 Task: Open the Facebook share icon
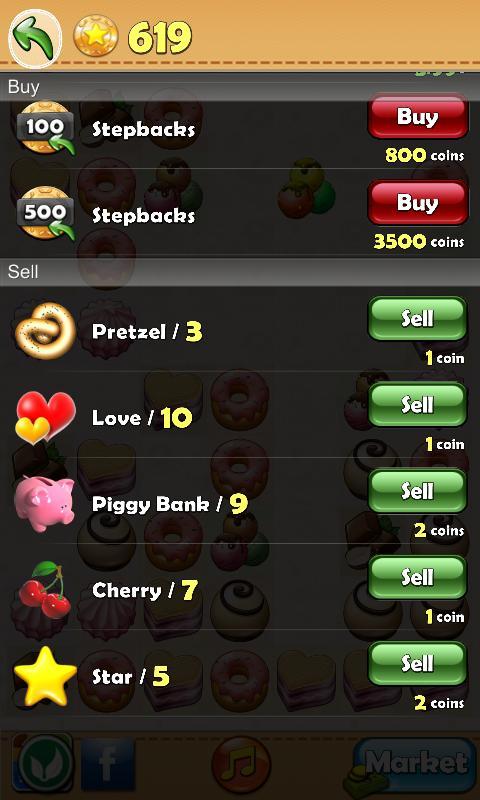click(108, 764)
